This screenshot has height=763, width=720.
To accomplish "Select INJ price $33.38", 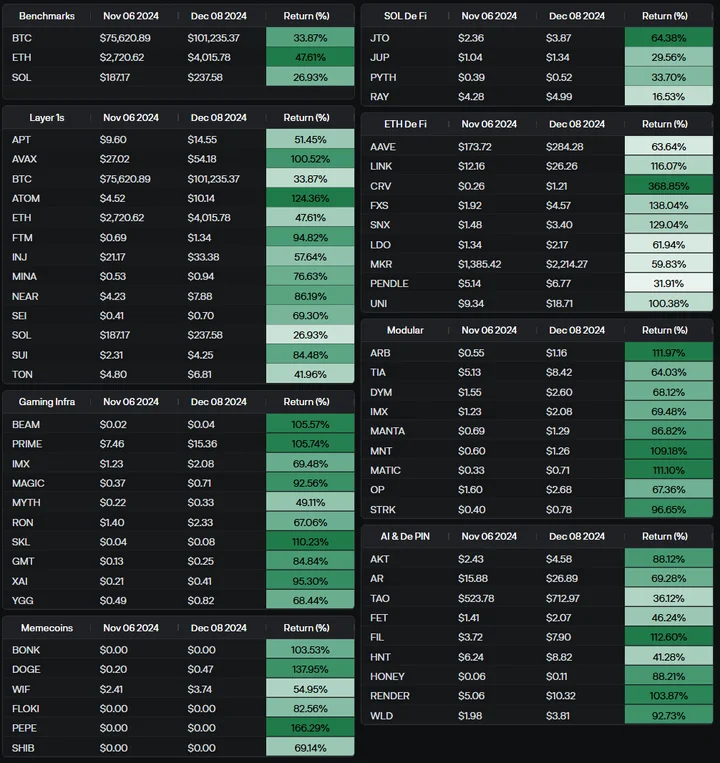I will (203, 257).
